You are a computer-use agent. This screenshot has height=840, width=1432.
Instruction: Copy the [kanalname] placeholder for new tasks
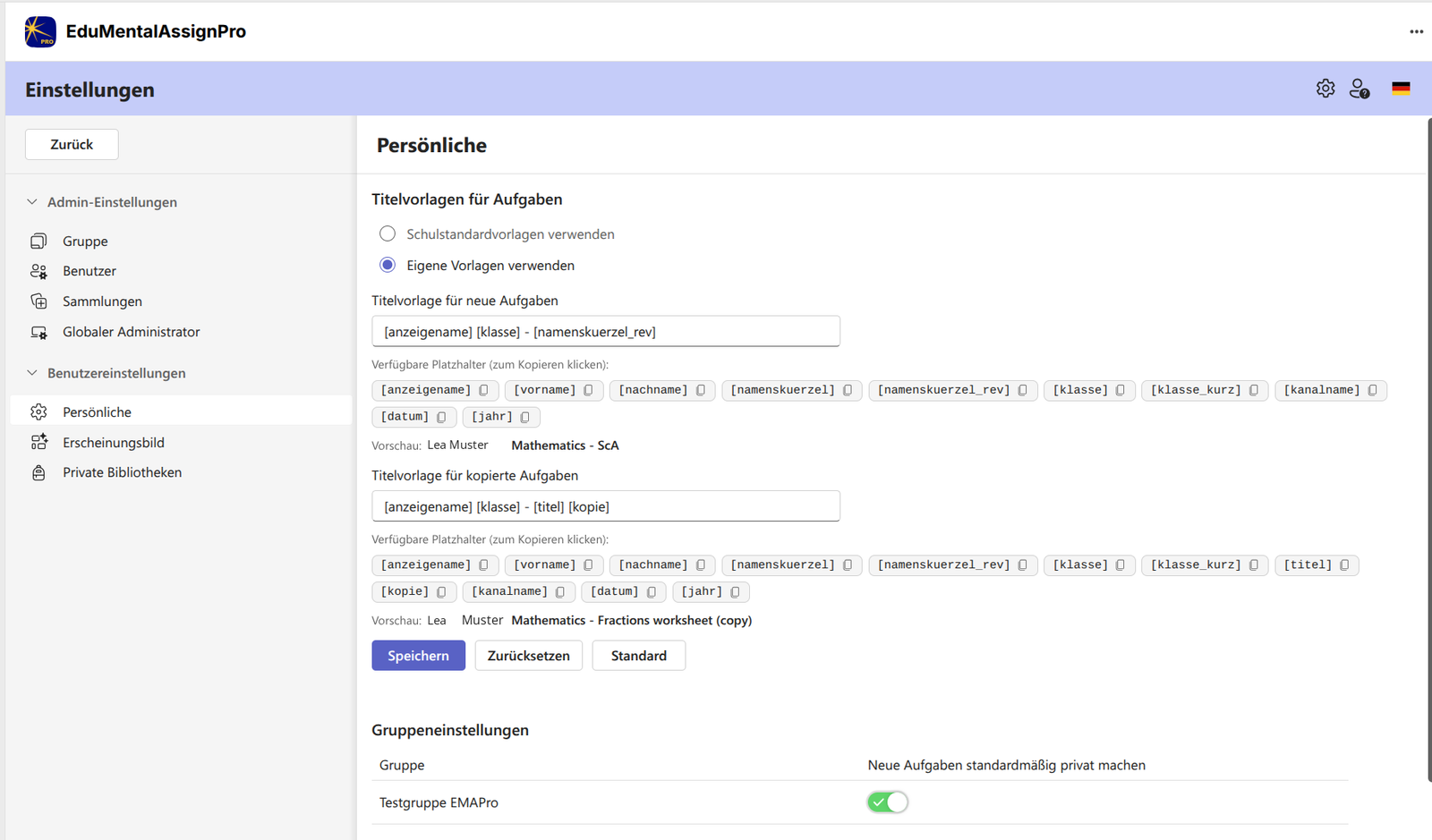coord(1330,390)
